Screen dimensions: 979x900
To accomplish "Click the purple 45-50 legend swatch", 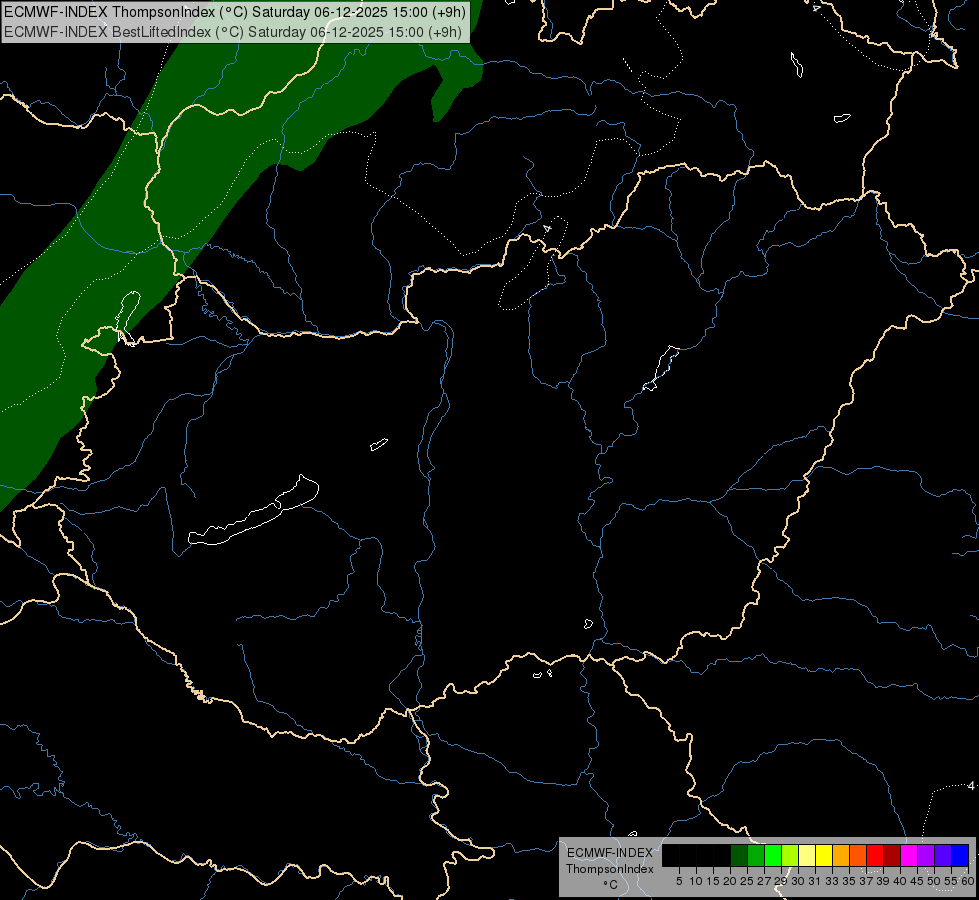I will tap(926, 855).
